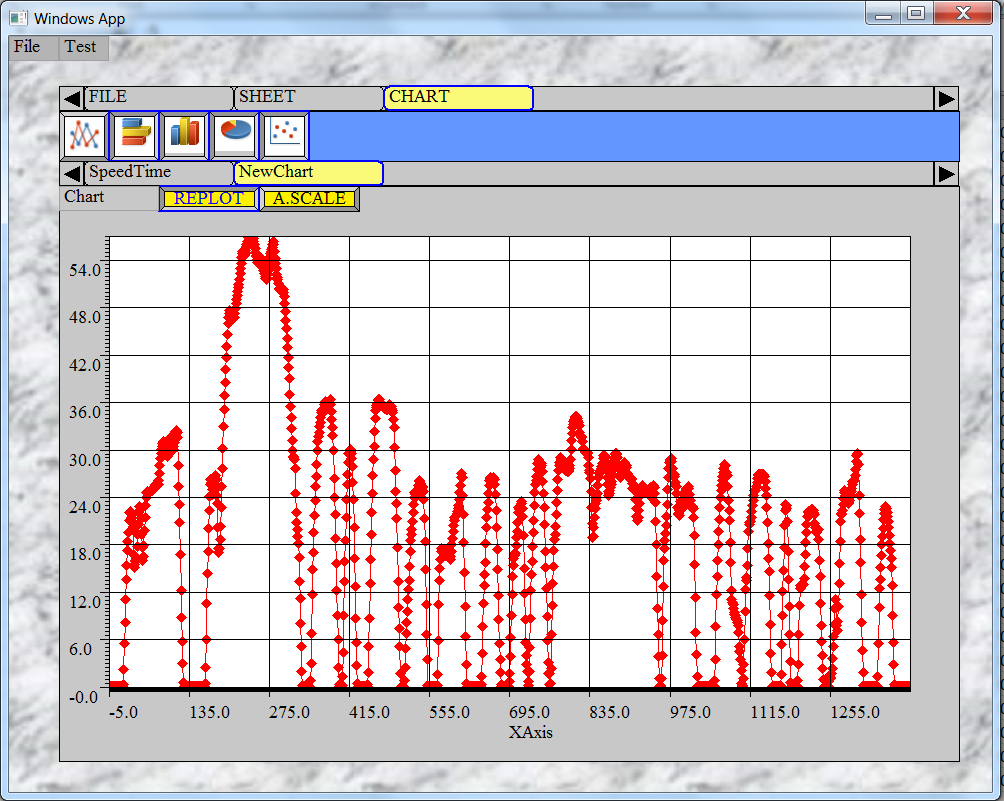The height and width of the screenshot is (801, 1004).
Task: Click the XAxis label below the chart
Action: point(530,732)
